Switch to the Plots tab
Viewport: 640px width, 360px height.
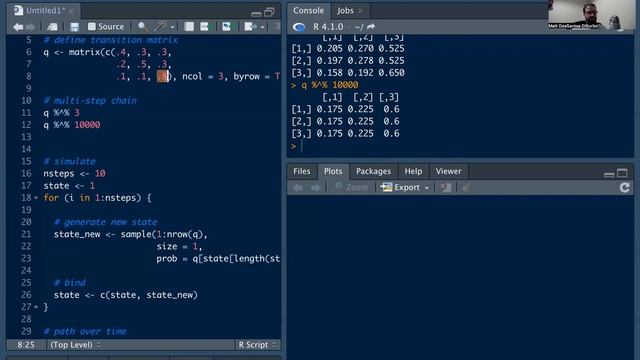333,171
